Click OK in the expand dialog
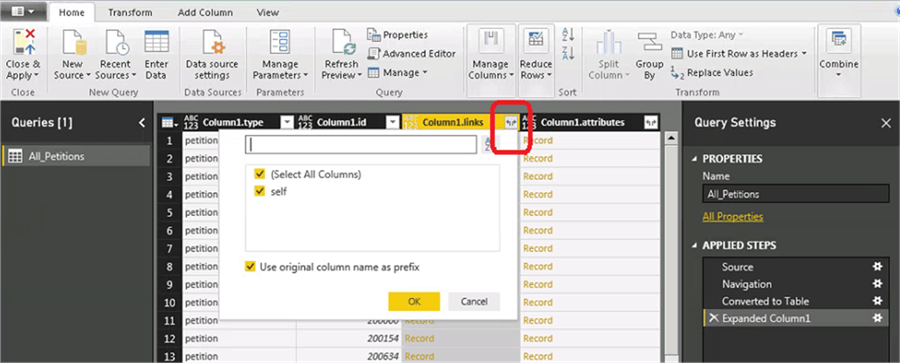The image size is (900, 363). (414, 302)
